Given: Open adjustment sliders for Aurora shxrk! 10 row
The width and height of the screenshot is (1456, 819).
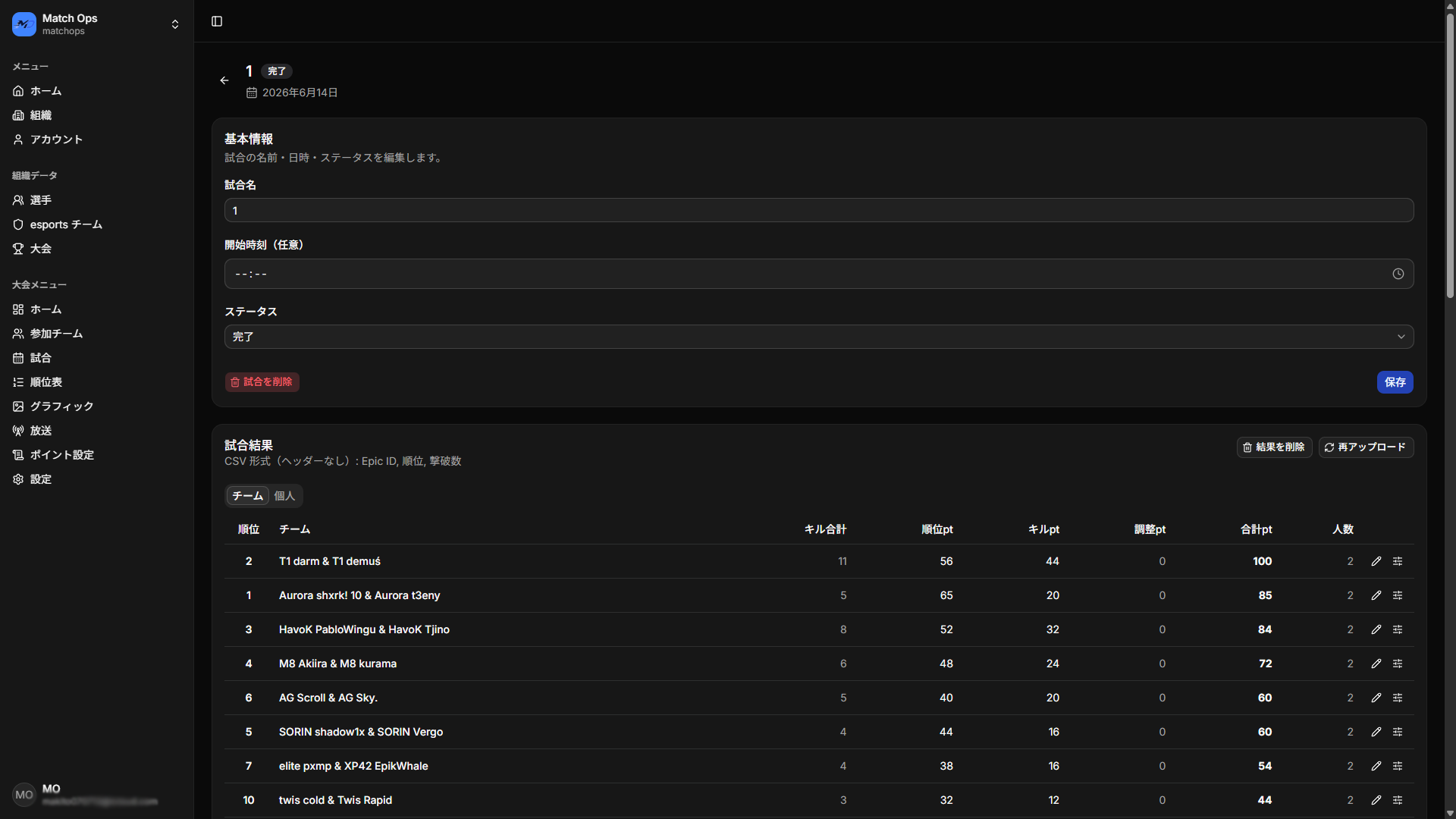Looking at the screenshot, I should pyautogui.click(x=1398, y=595).
